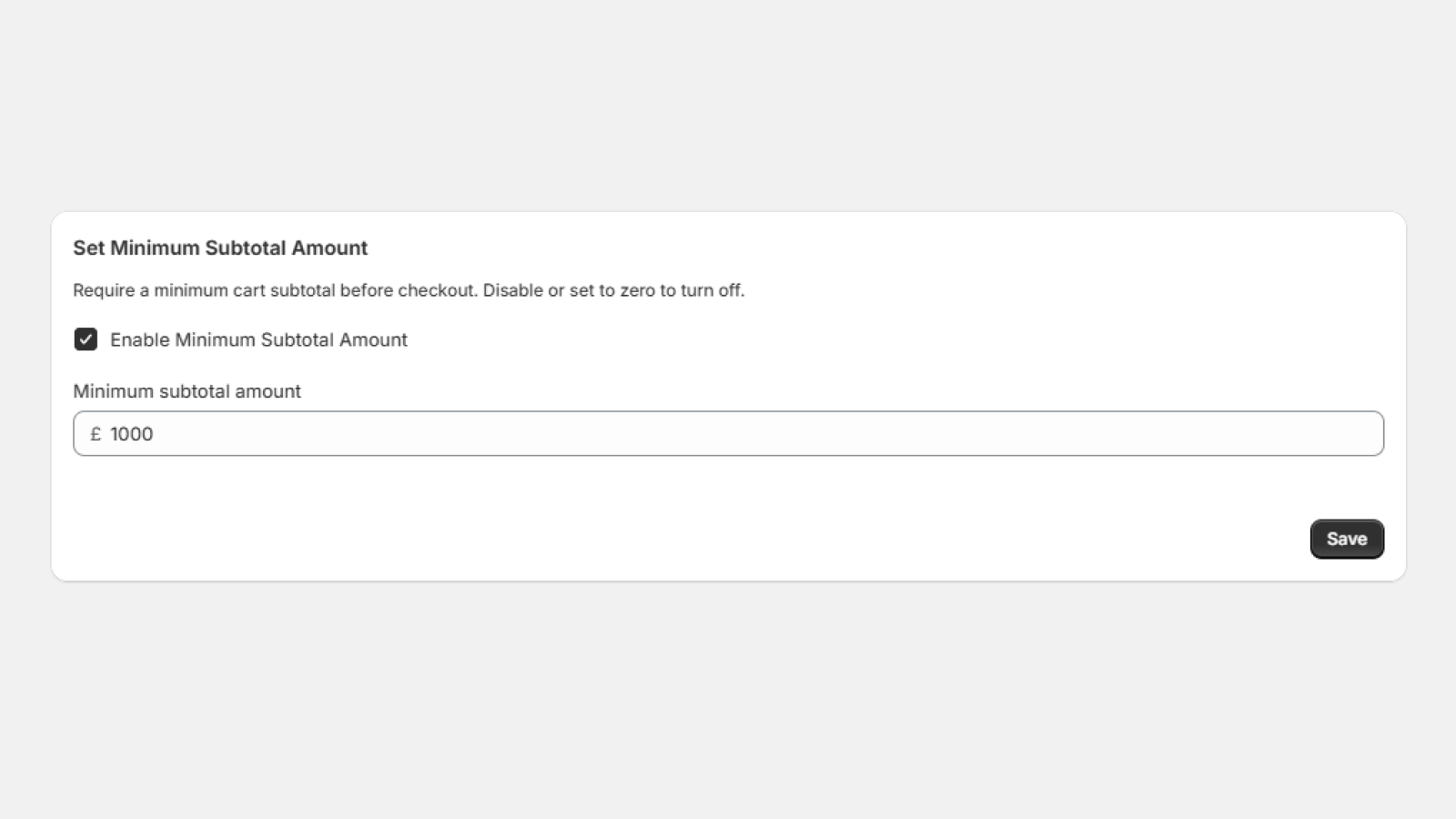Click the "Minimum subtotal amount" field label
The image size is (1456, 819).
coord(187,391)
